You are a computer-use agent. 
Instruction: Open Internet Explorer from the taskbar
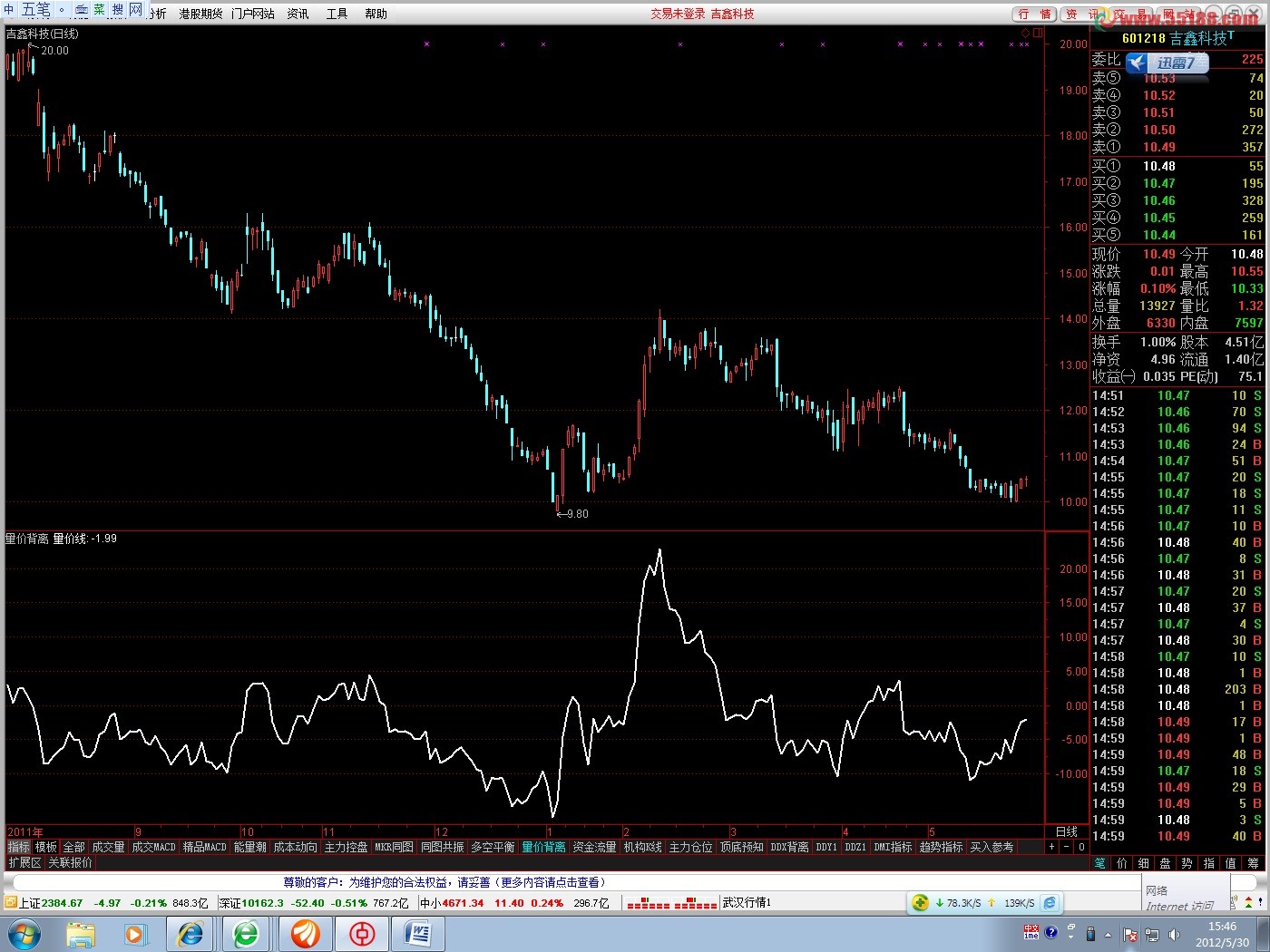click(190, 933)
